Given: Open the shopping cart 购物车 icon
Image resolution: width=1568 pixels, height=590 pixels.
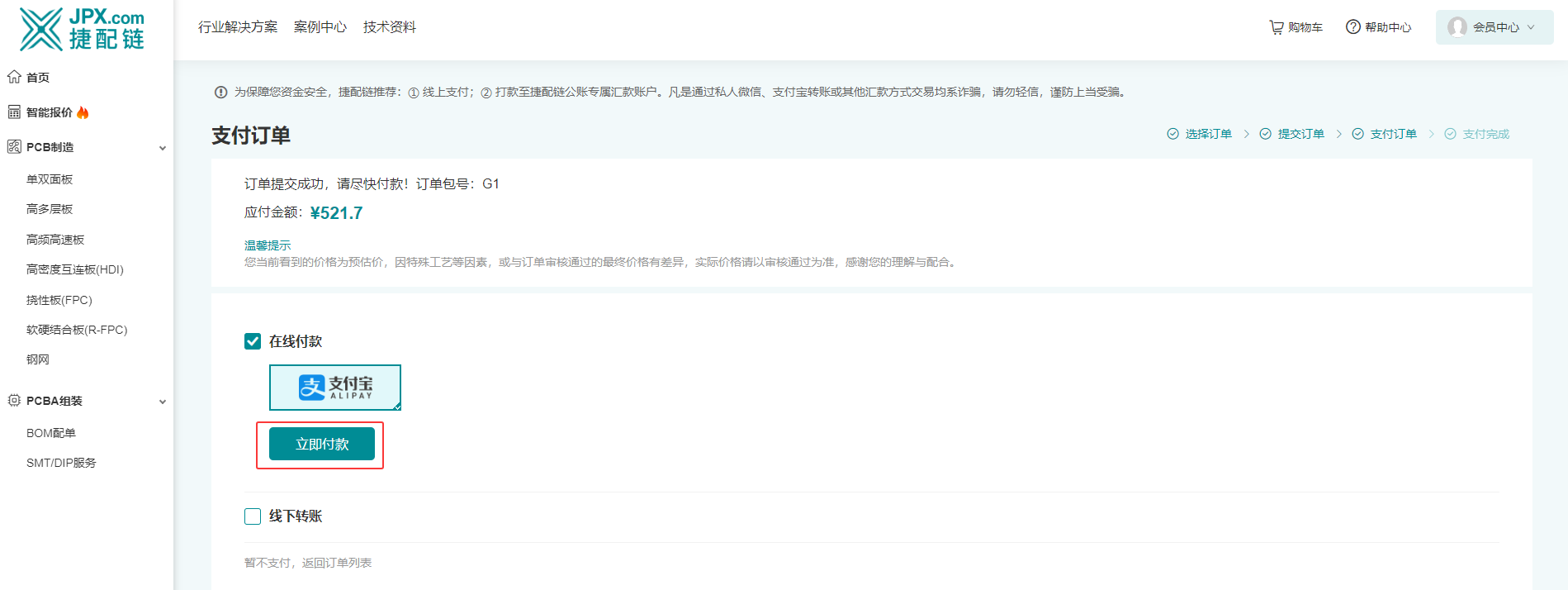Looking at the screenshot, I should [1277, 27].
